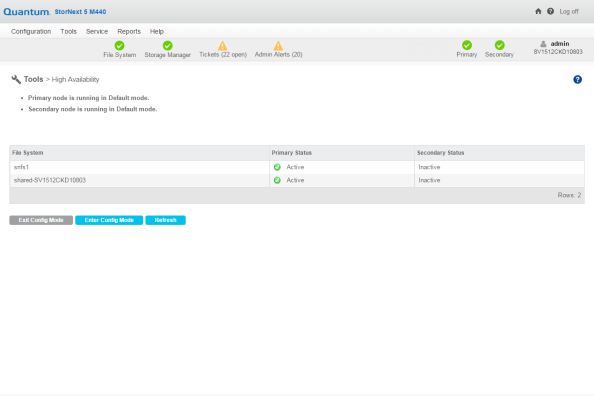Click the StorNext 5 M440 product title
594x396 pixels.
coord(80,12)
